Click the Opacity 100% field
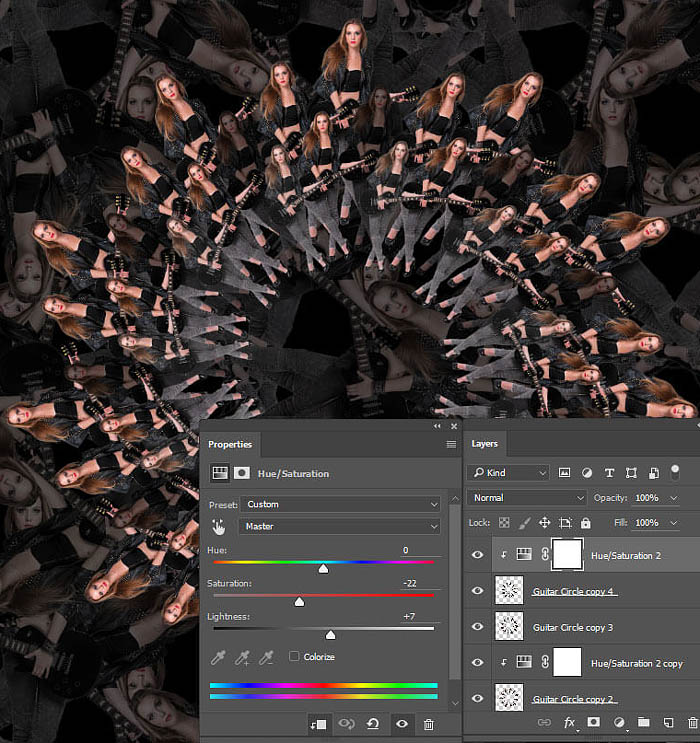Image resolution: width=700 pixels, height=743 pixels. point(647,498)
